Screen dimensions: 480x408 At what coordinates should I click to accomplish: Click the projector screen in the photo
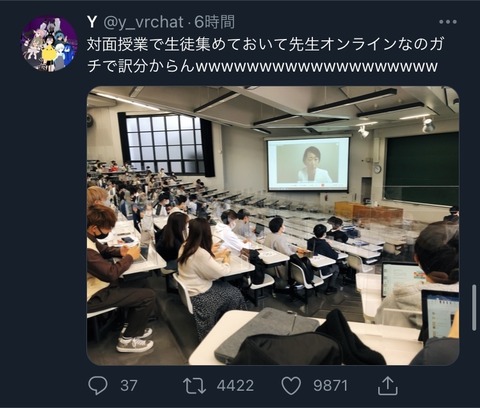308,164
